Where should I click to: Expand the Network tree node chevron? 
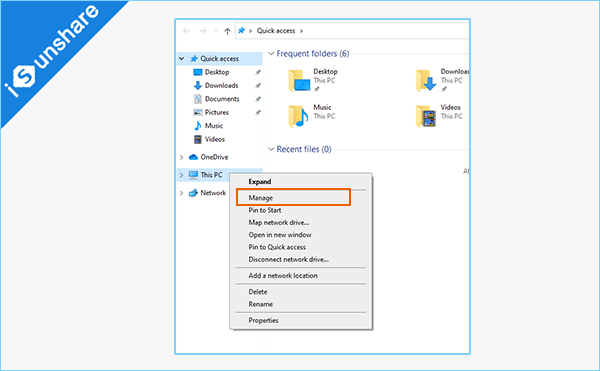(x=181, y=193)
